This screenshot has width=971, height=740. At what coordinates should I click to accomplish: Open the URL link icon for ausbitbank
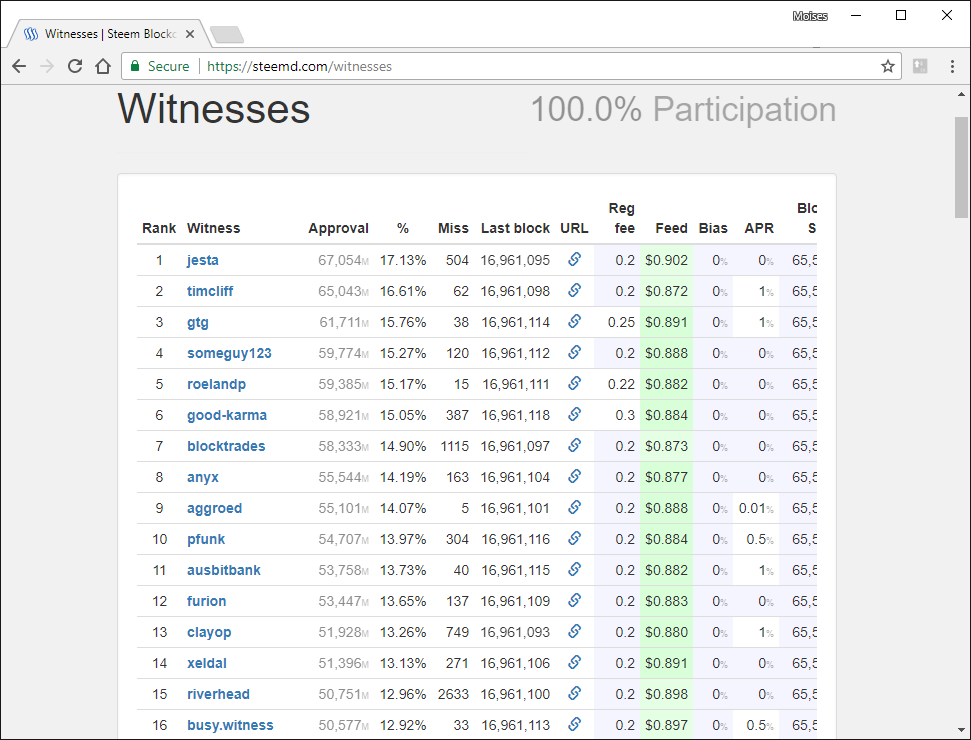coord(574,570)
